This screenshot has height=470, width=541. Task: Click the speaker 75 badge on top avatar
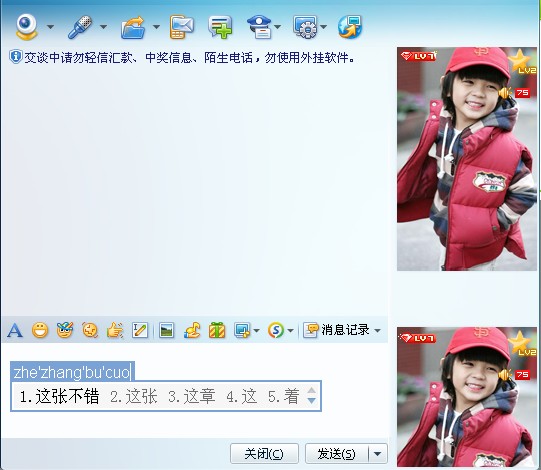[x=514, y=93]
